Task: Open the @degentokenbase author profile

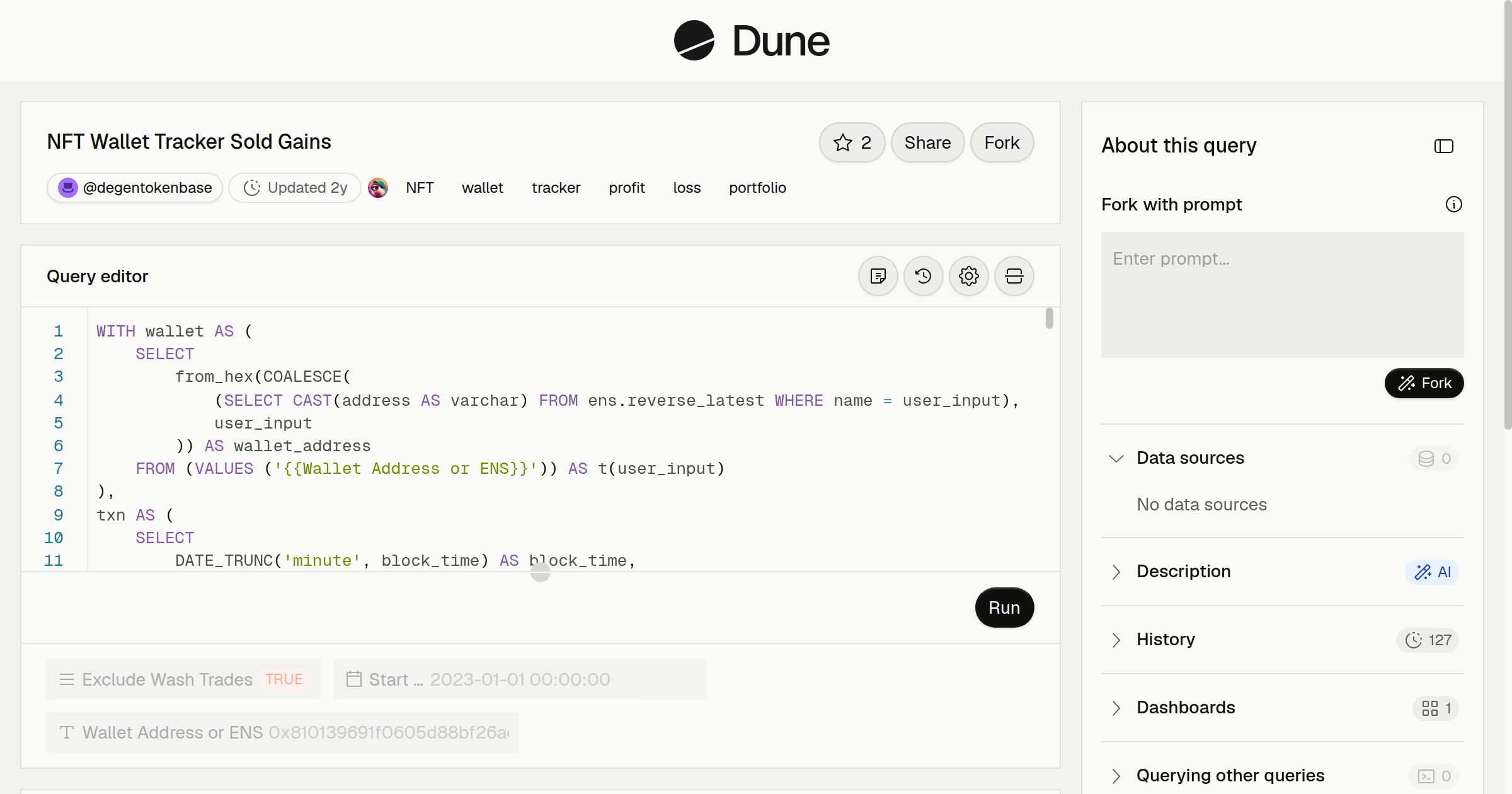Action: 135,188
